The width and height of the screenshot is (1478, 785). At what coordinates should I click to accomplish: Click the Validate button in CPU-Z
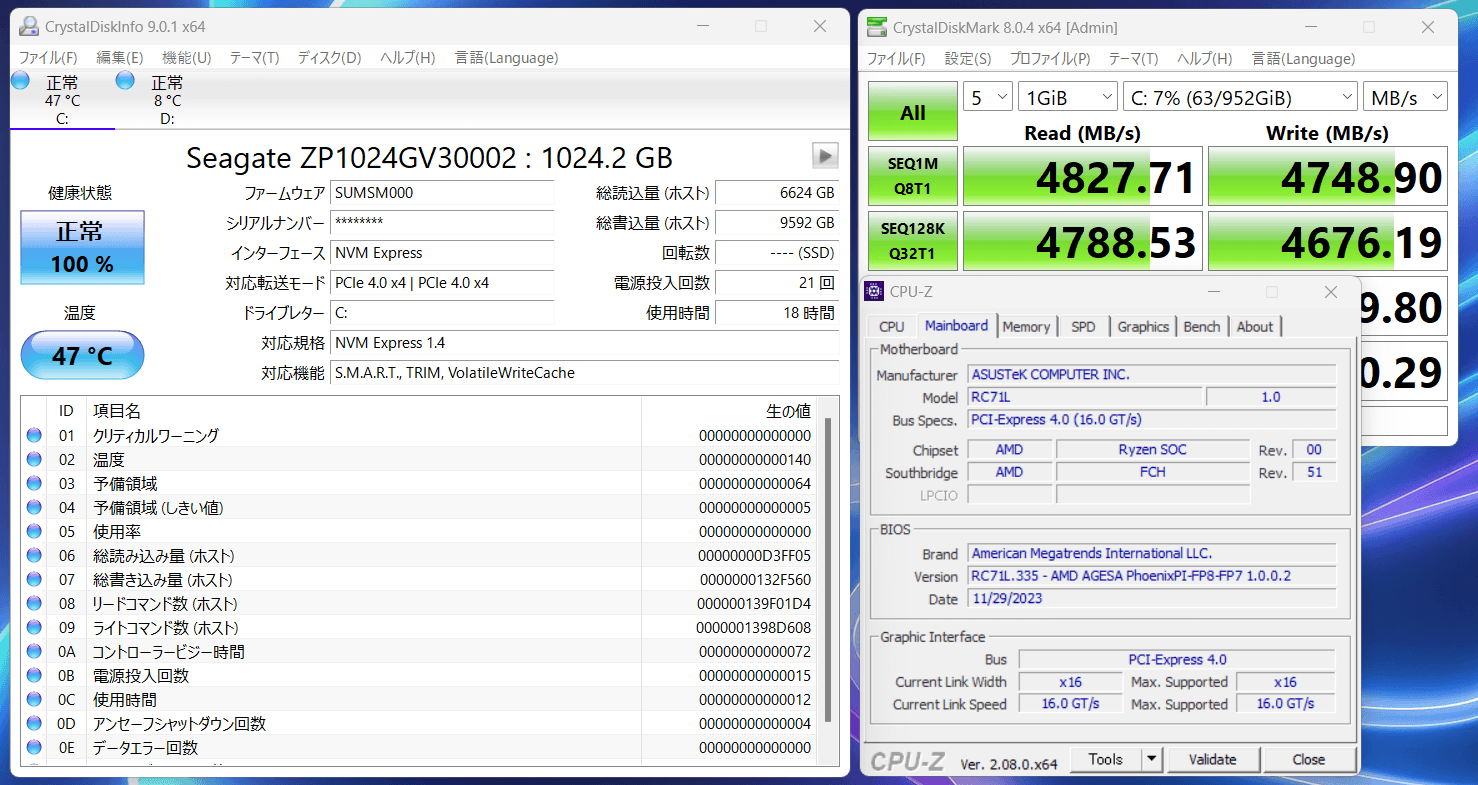(1213, 759)
